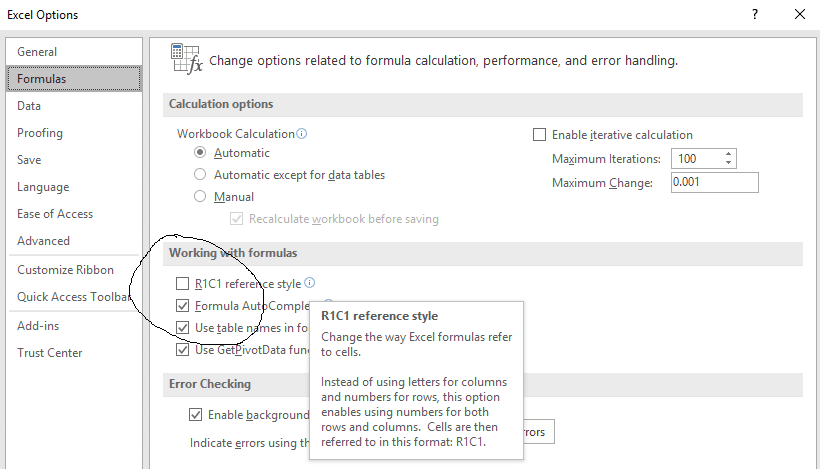This screenshot has height=469, width=820.
Task: Click the Maximum Iterations value box
Action: [x=697, y=158]
